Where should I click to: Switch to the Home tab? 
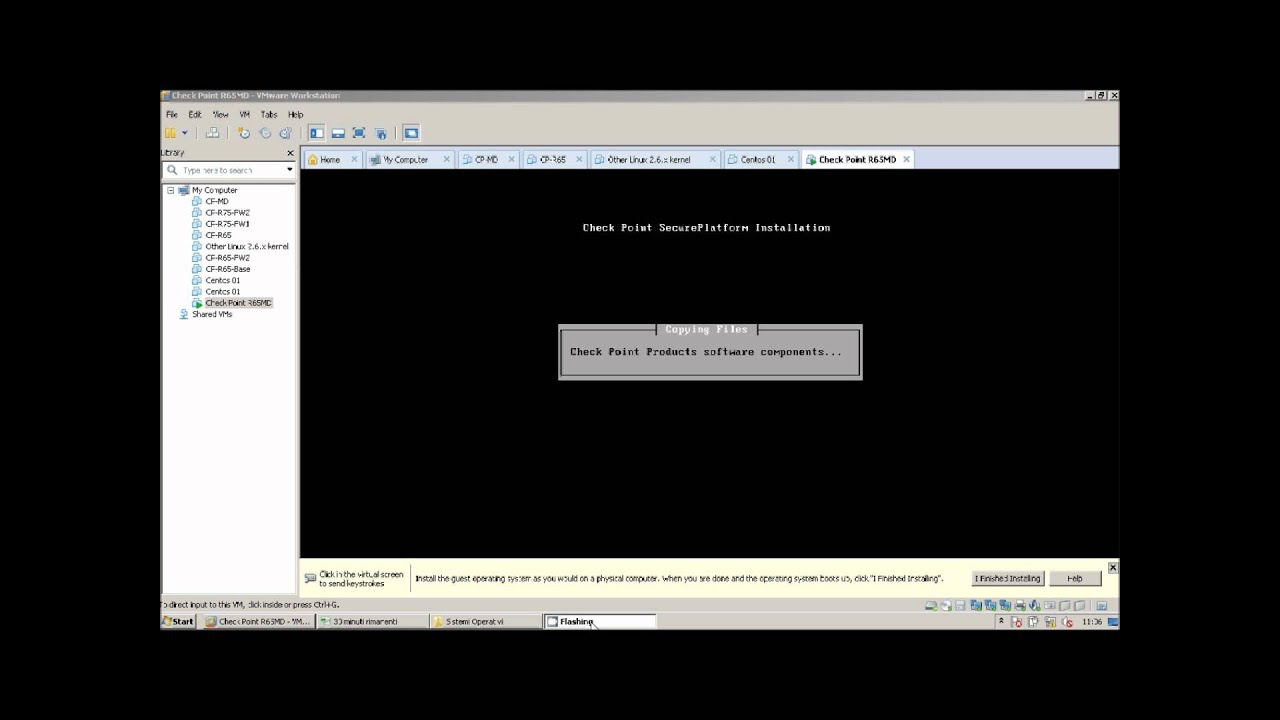coord(330,159)
